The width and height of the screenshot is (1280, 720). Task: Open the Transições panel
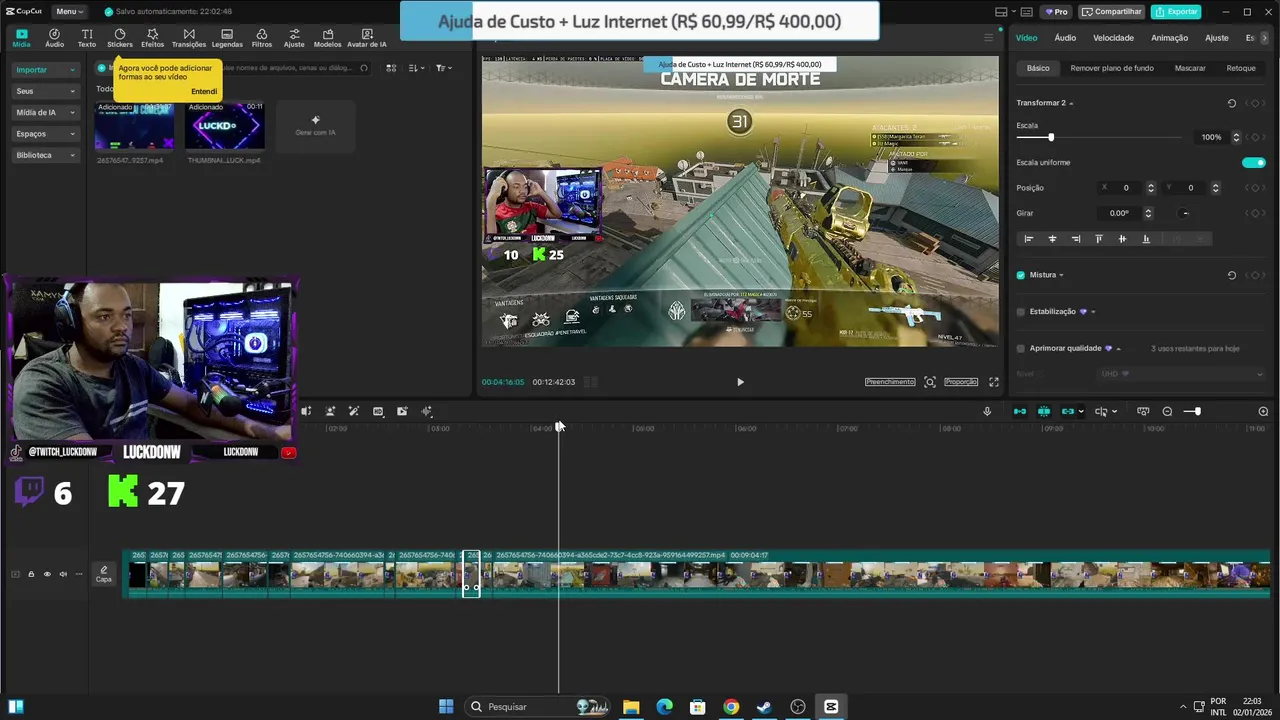tap(189, 38)
